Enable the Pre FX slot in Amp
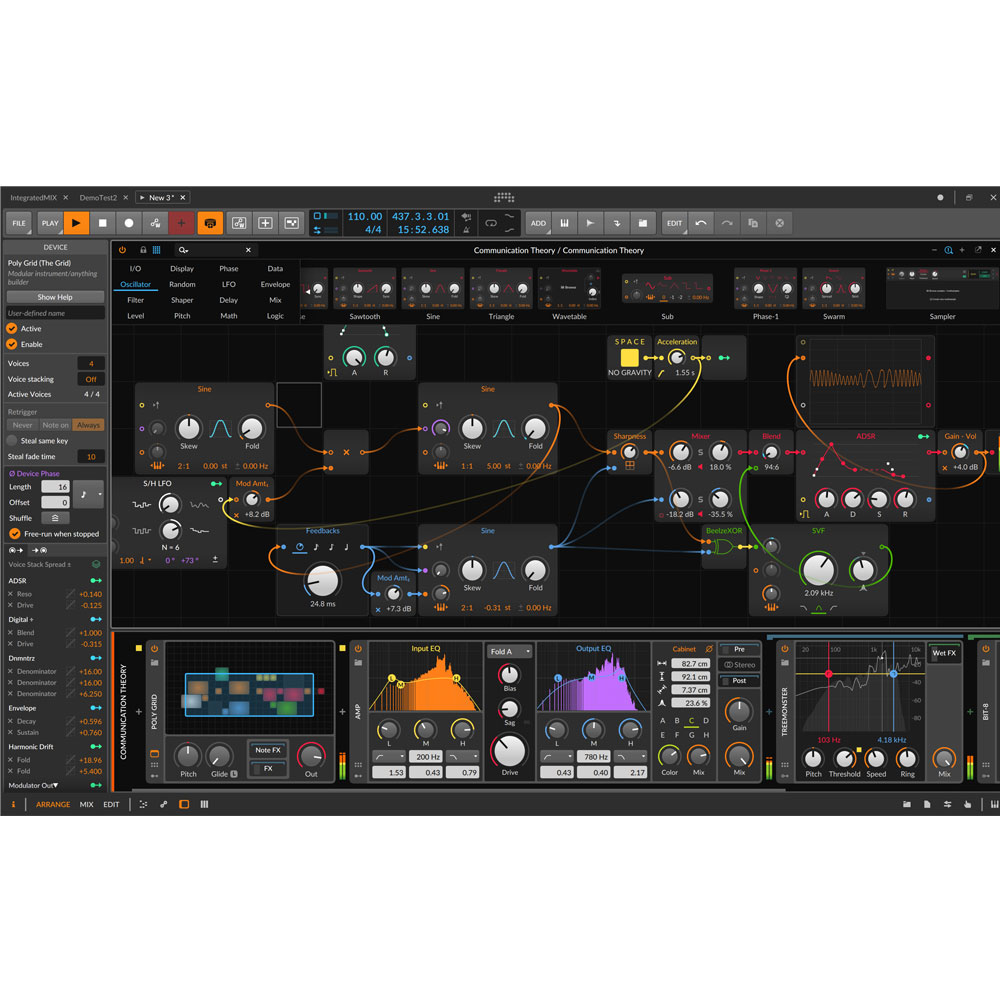Viewport: 1000px width, 1000px height. pyautogui.click(x=739, y=649)
